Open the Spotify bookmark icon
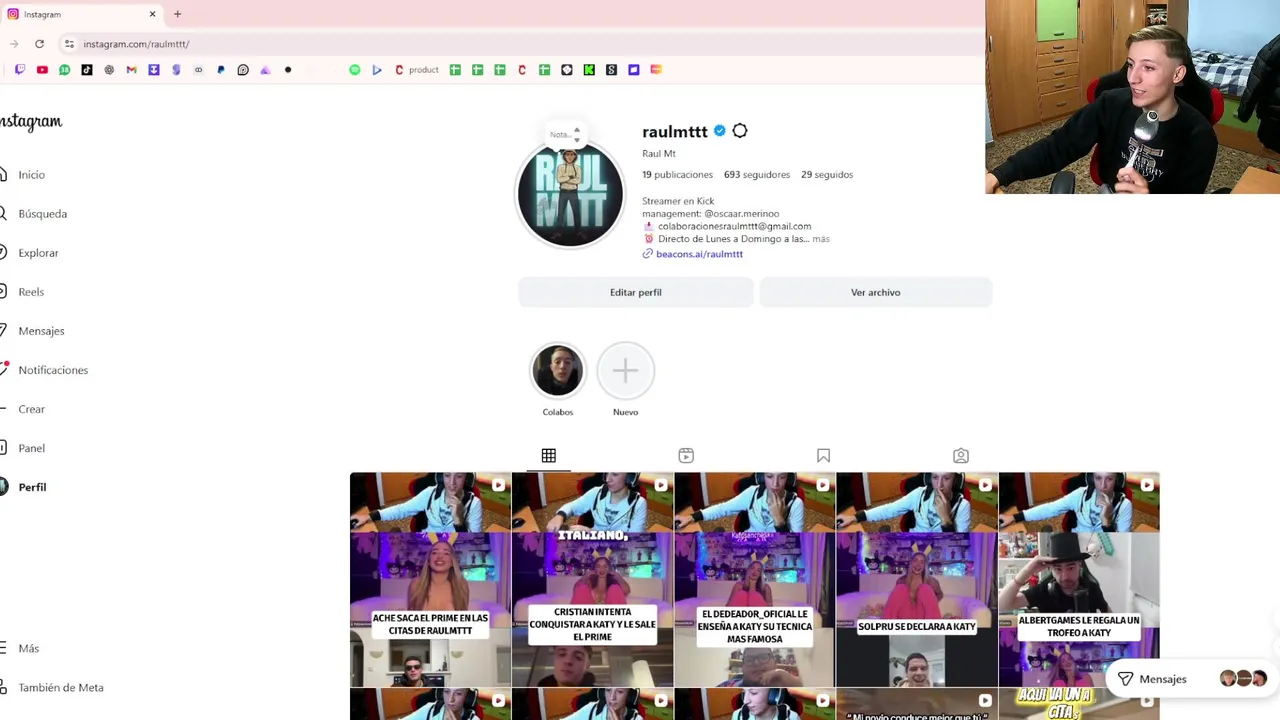This screenshot has height=720, width=1280. tap(354, 70)
